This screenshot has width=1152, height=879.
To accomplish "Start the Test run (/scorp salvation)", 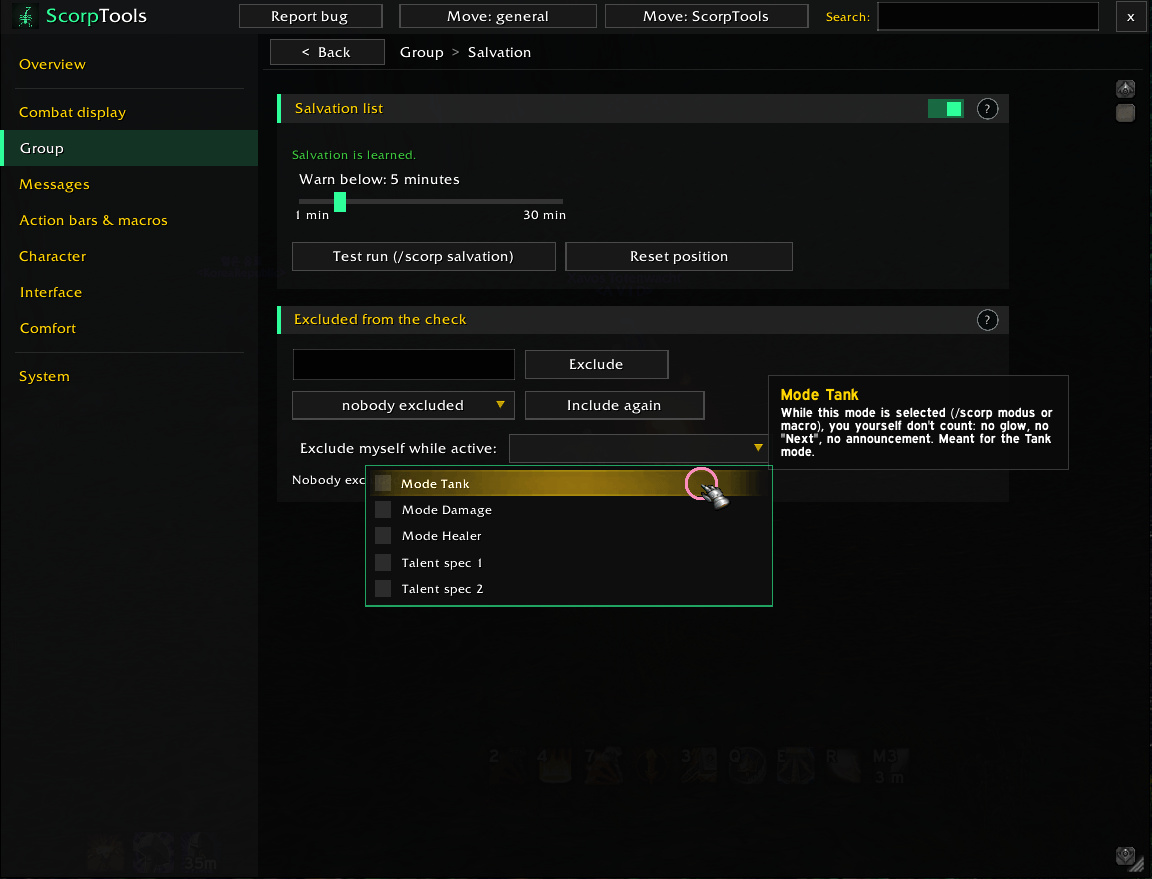I will coord(423,256).
